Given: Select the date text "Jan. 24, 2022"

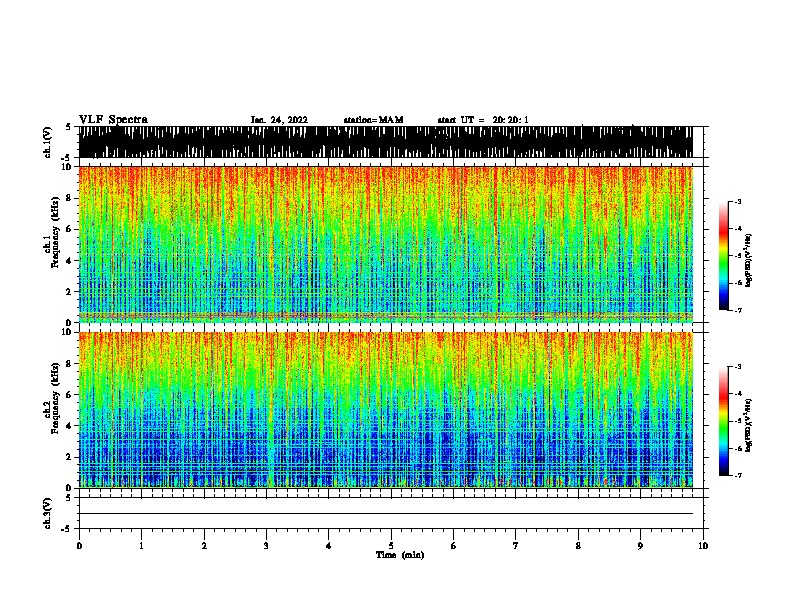Looking at the screenshot, I should (279, 120).
